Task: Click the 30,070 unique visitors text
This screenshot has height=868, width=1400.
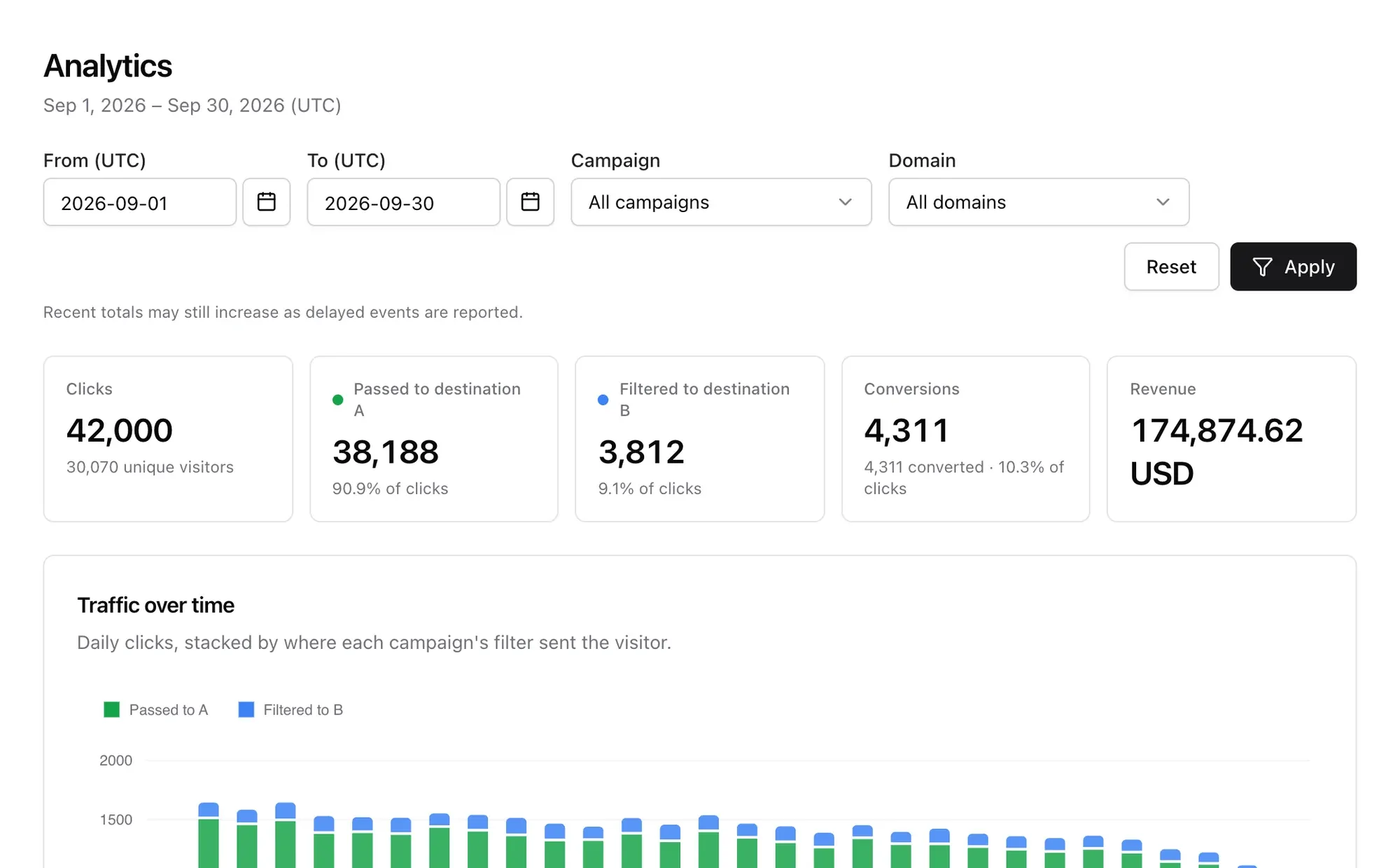Action: coord(150,467)
